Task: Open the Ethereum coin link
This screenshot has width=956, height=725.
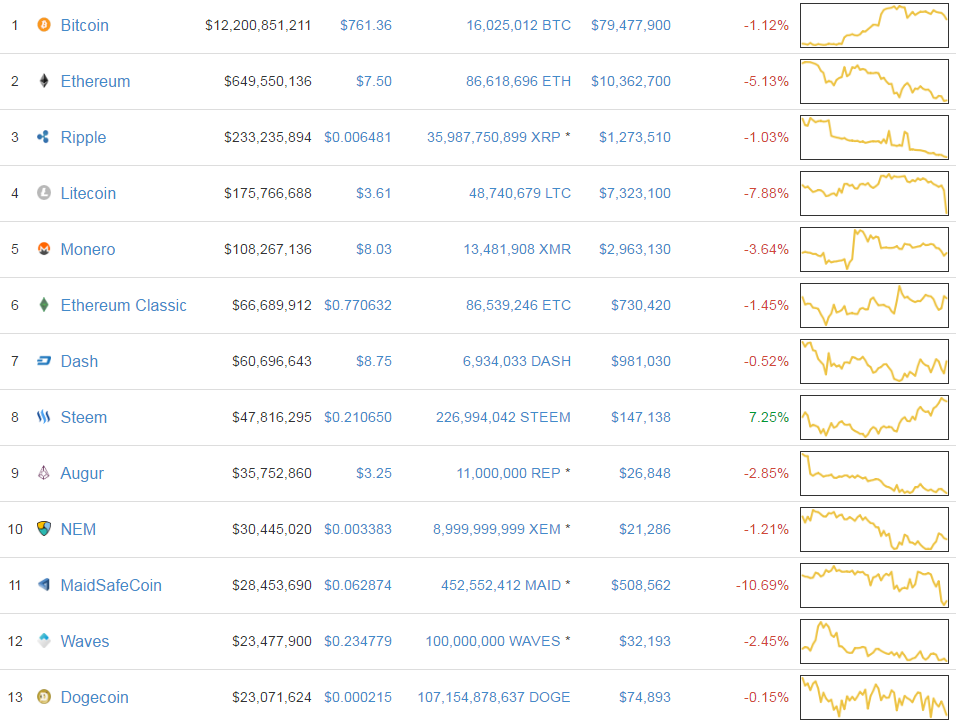Action: (95, 82)
